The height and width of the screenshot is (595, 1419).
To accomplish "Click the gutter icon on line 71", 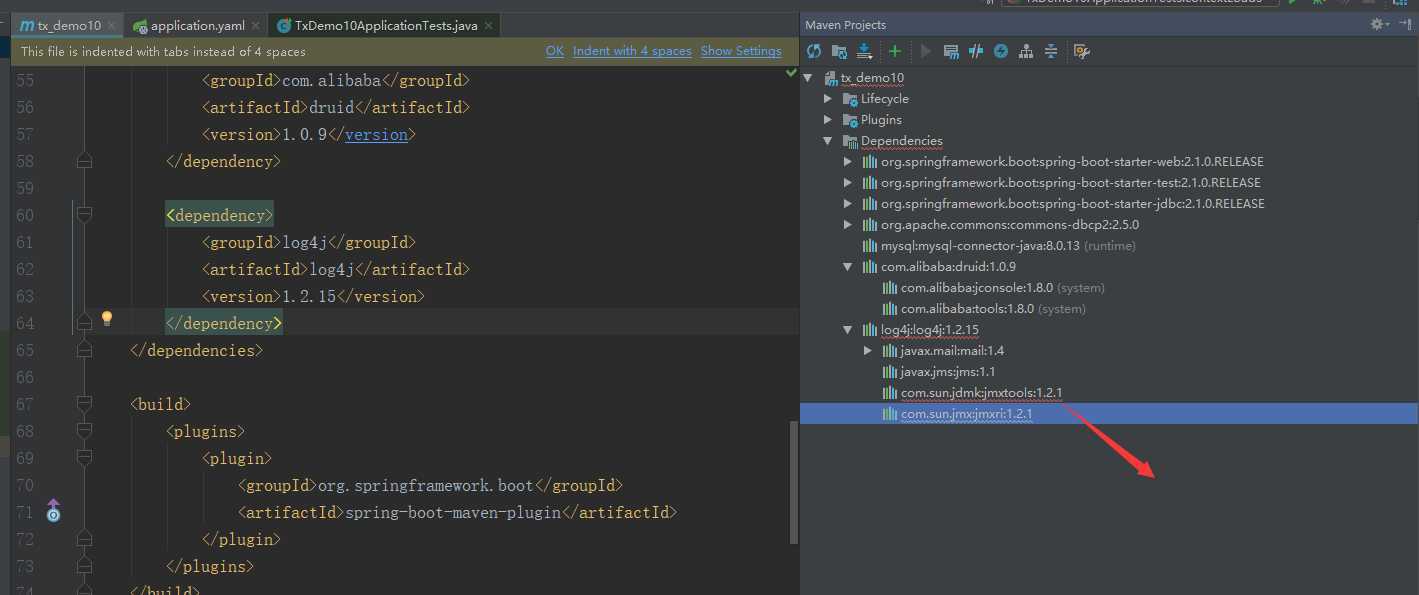I will (54, 511).
